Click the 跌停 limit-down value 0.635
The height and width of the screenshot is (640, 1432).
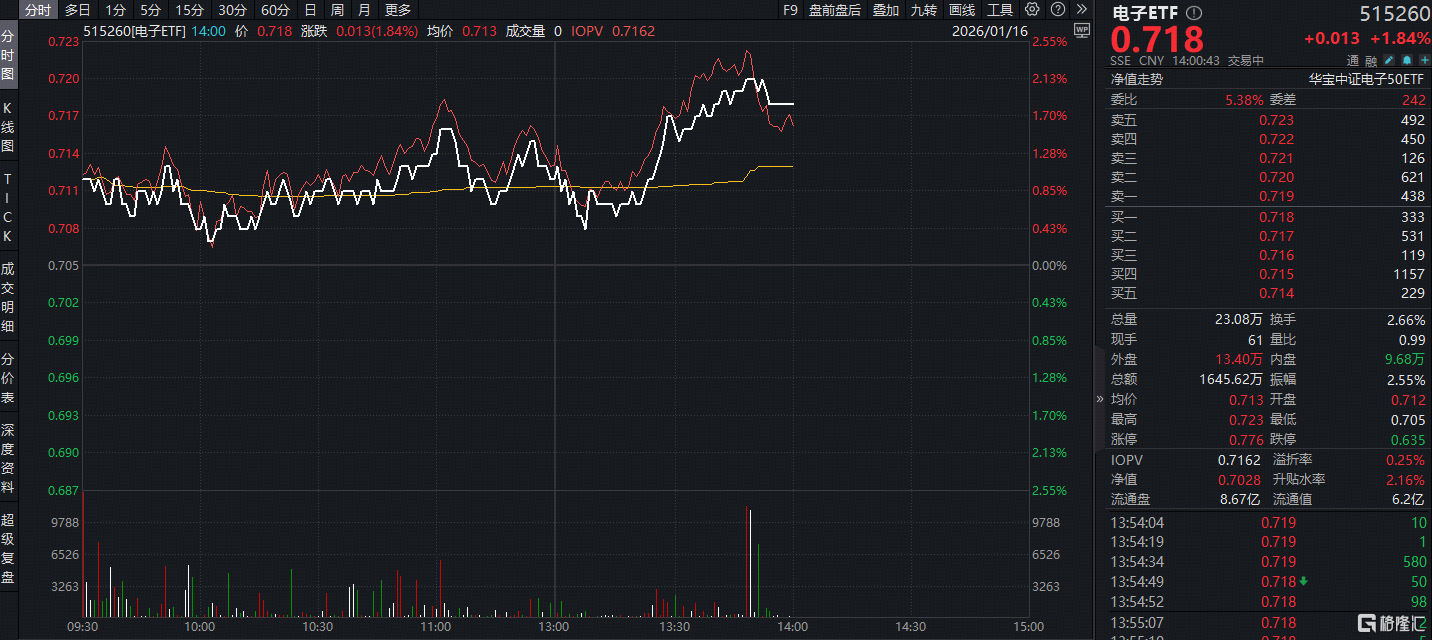point(1407,439)
